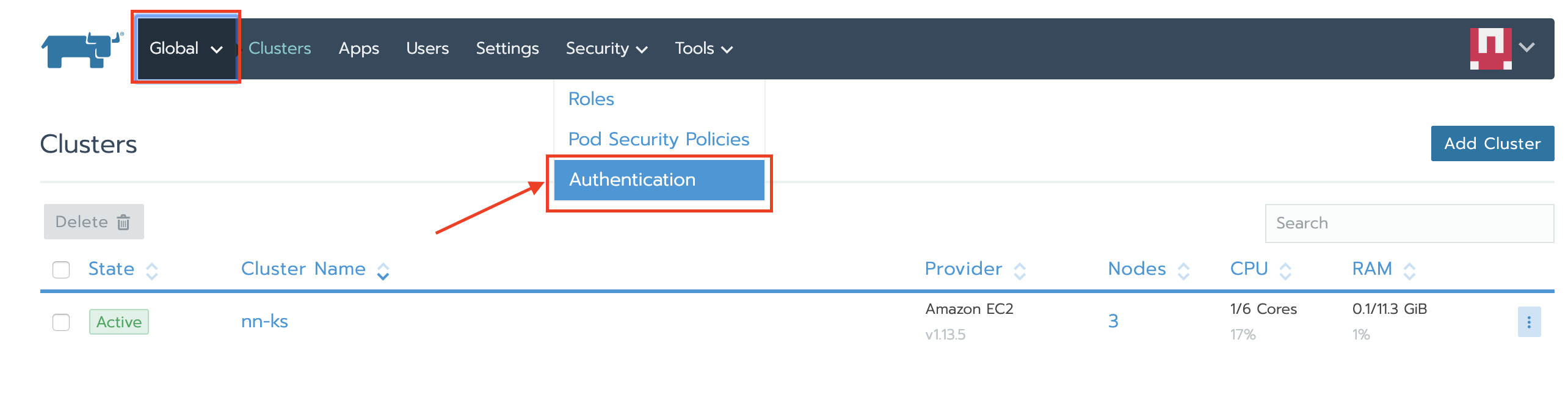Image resolution: width=1568 pixels, height=403 pixels.
Task: Open Roles in Security menu
Action: (x=590, y=99)
